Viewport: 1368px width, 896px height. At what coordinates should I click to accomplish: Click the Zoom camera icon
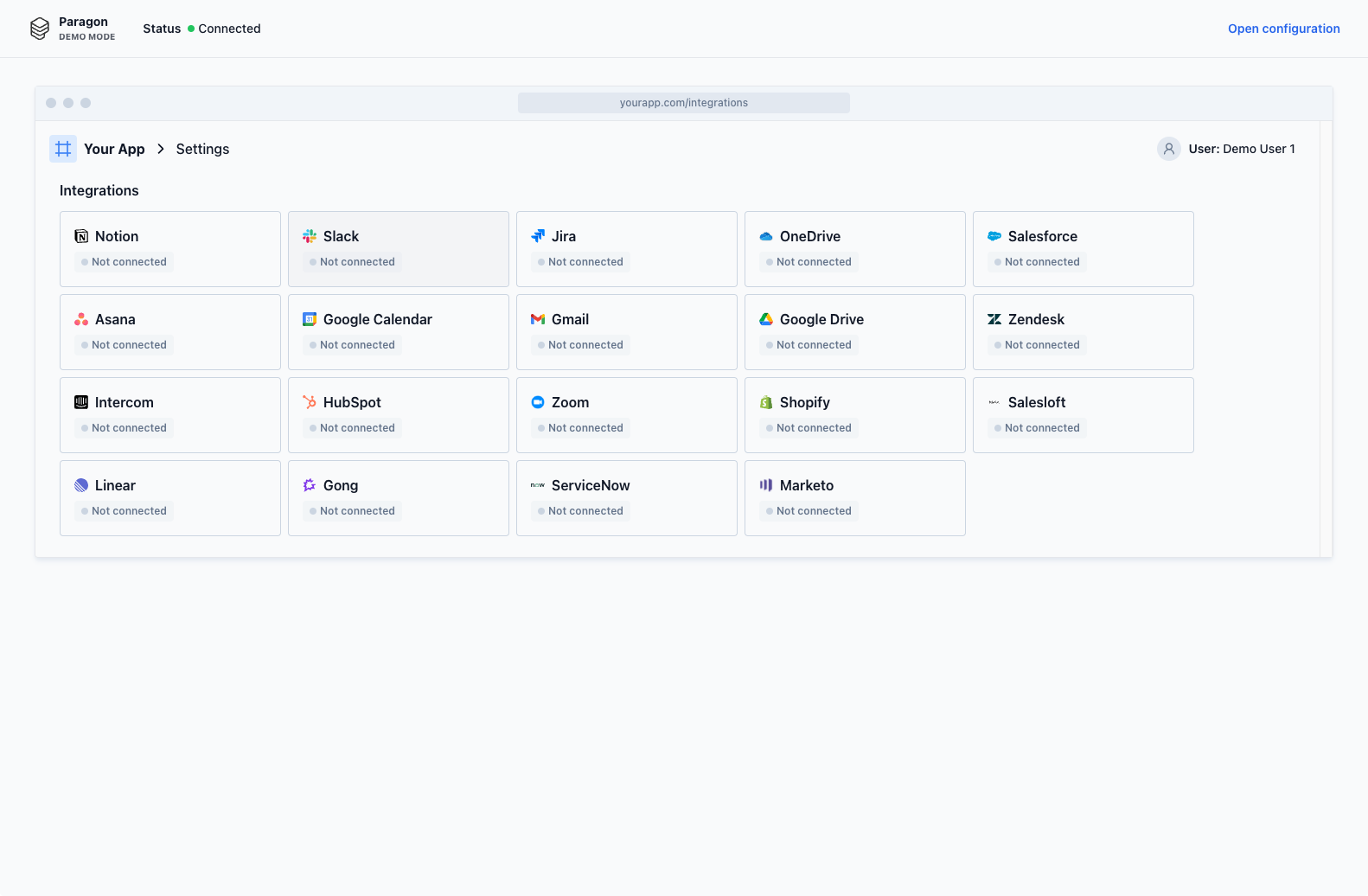[538, 402]
